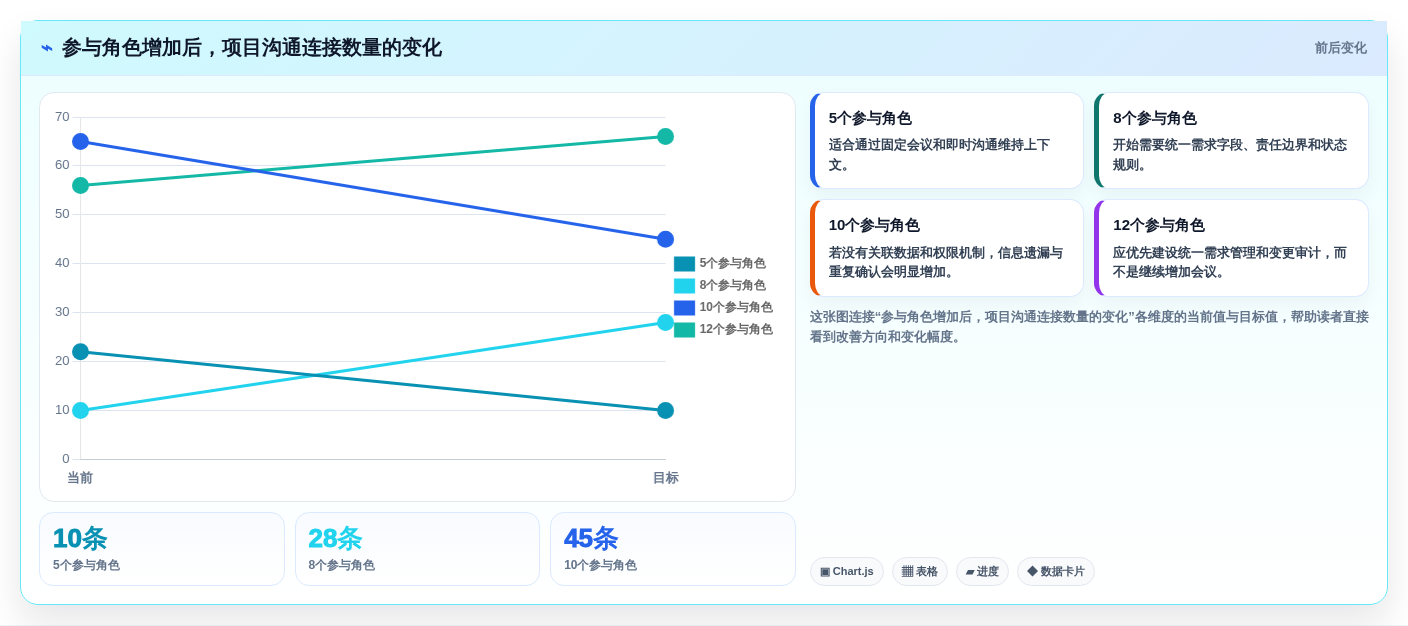Click the lightning icon beside the title

(x=47, y=48)
